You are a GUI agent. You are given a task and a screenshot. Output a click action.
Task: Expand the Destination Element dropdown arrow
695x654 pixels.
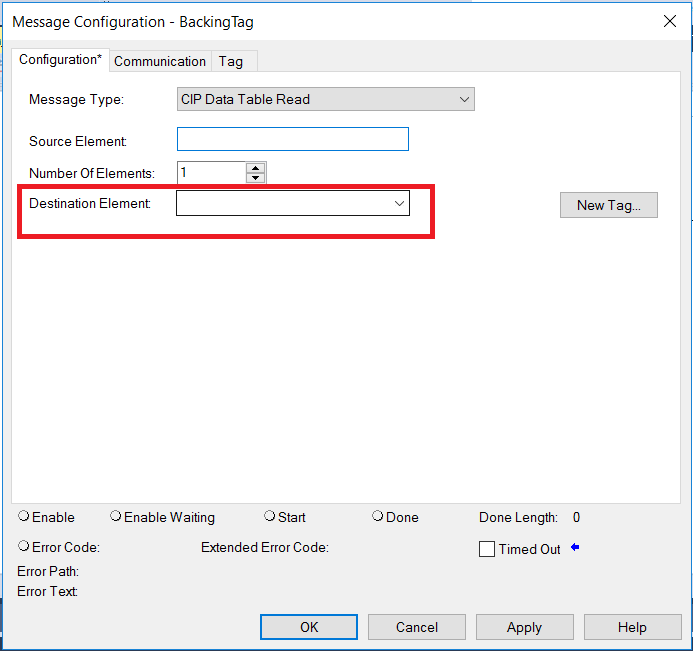point(399,204)
